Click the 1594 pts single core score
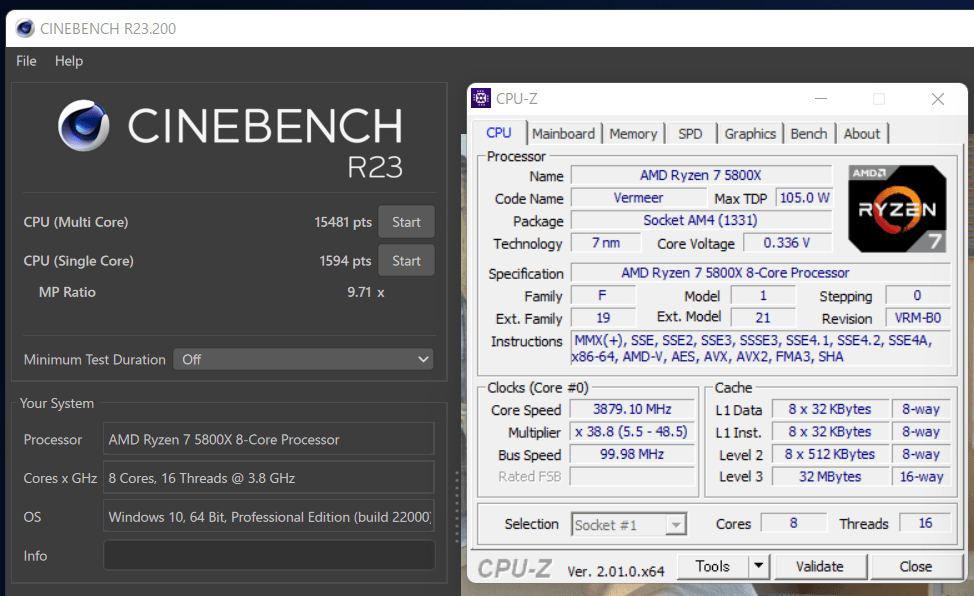The image size is (974, 596). click(345, 261)
